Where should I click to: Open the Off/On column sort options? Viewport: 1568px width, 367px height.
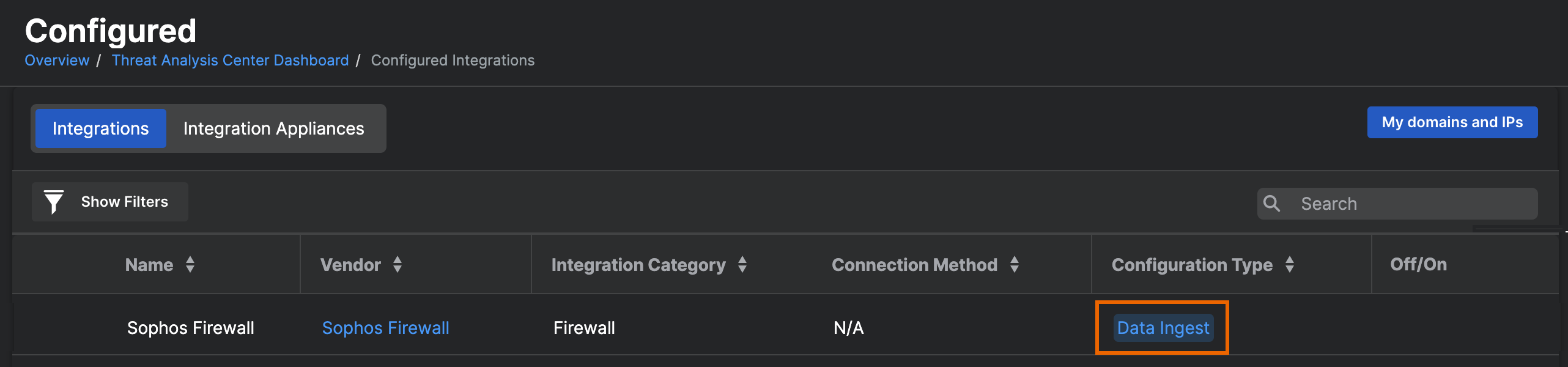click(1418, 264)
